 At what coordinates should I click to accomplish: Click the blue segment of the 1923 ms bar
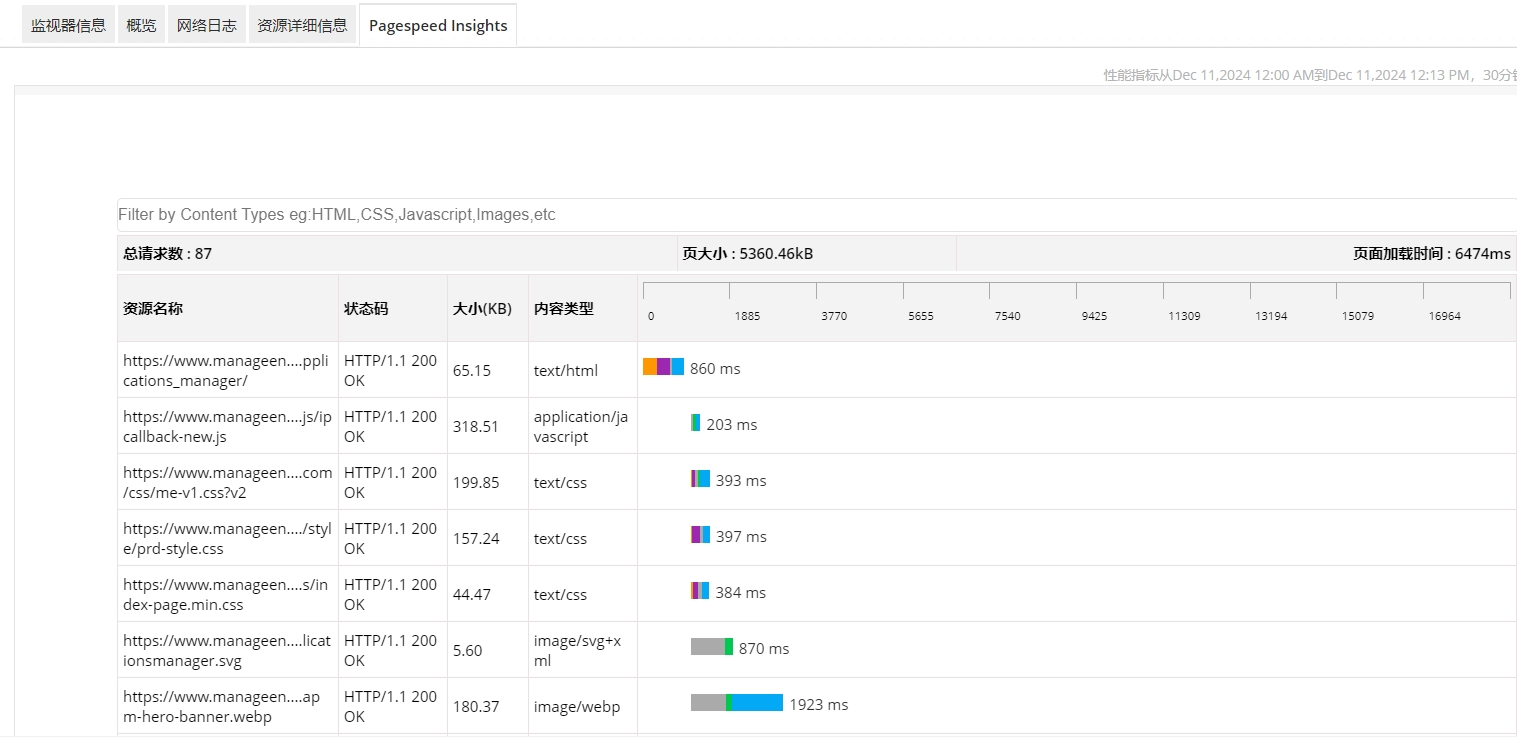pos(757,703)
